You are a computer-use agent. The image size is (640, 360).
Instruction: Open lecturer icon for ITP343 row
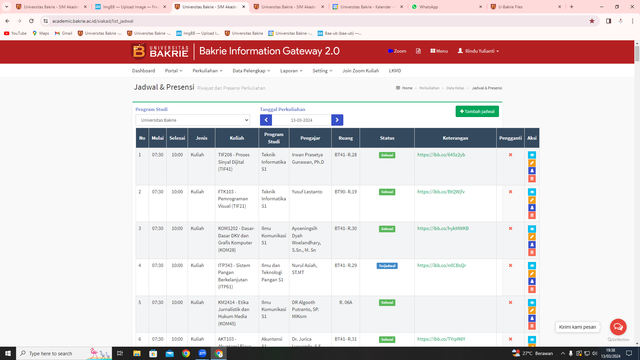click(531, 281)
